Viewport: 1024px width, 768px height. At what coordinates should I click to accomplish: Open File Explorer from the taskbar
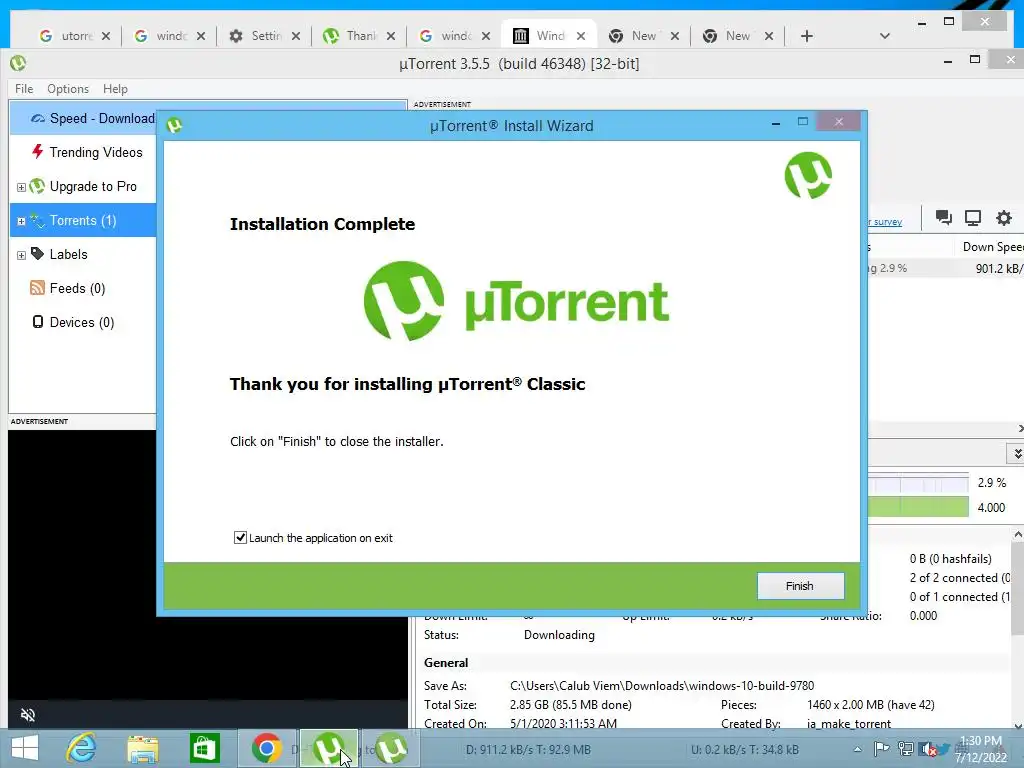click(143, 748)
